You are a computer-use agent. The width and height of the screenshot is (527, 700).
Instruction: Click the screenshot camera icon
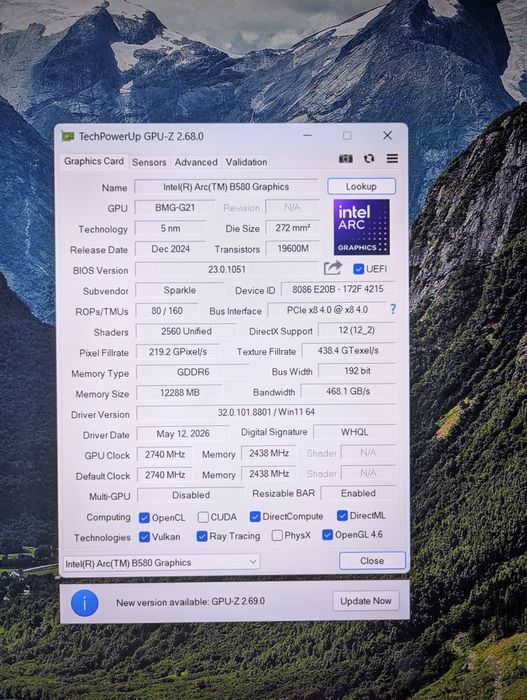click(x=345, y=158)
